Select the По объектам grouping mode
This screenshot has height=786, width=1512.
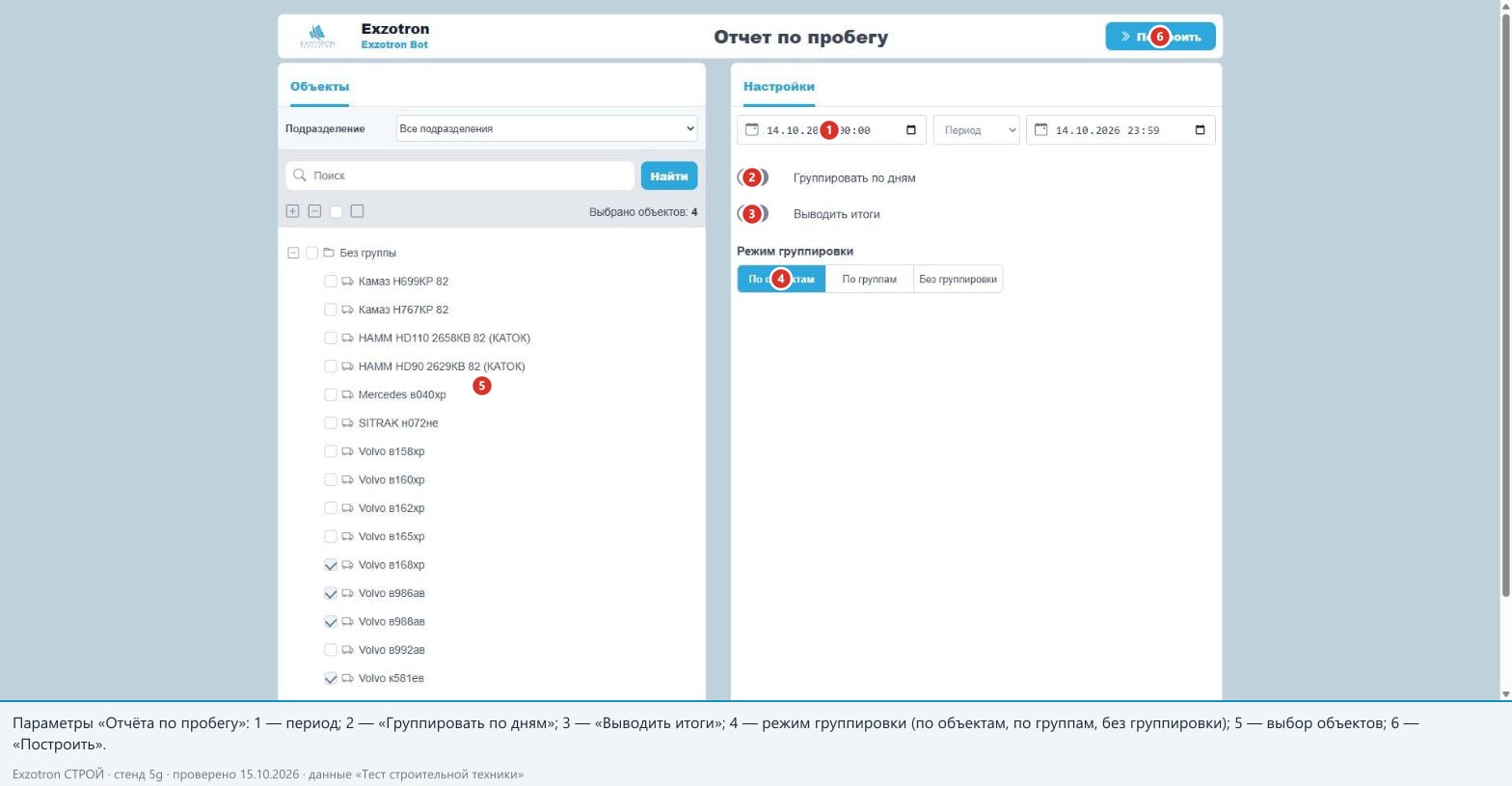point(781,279)
